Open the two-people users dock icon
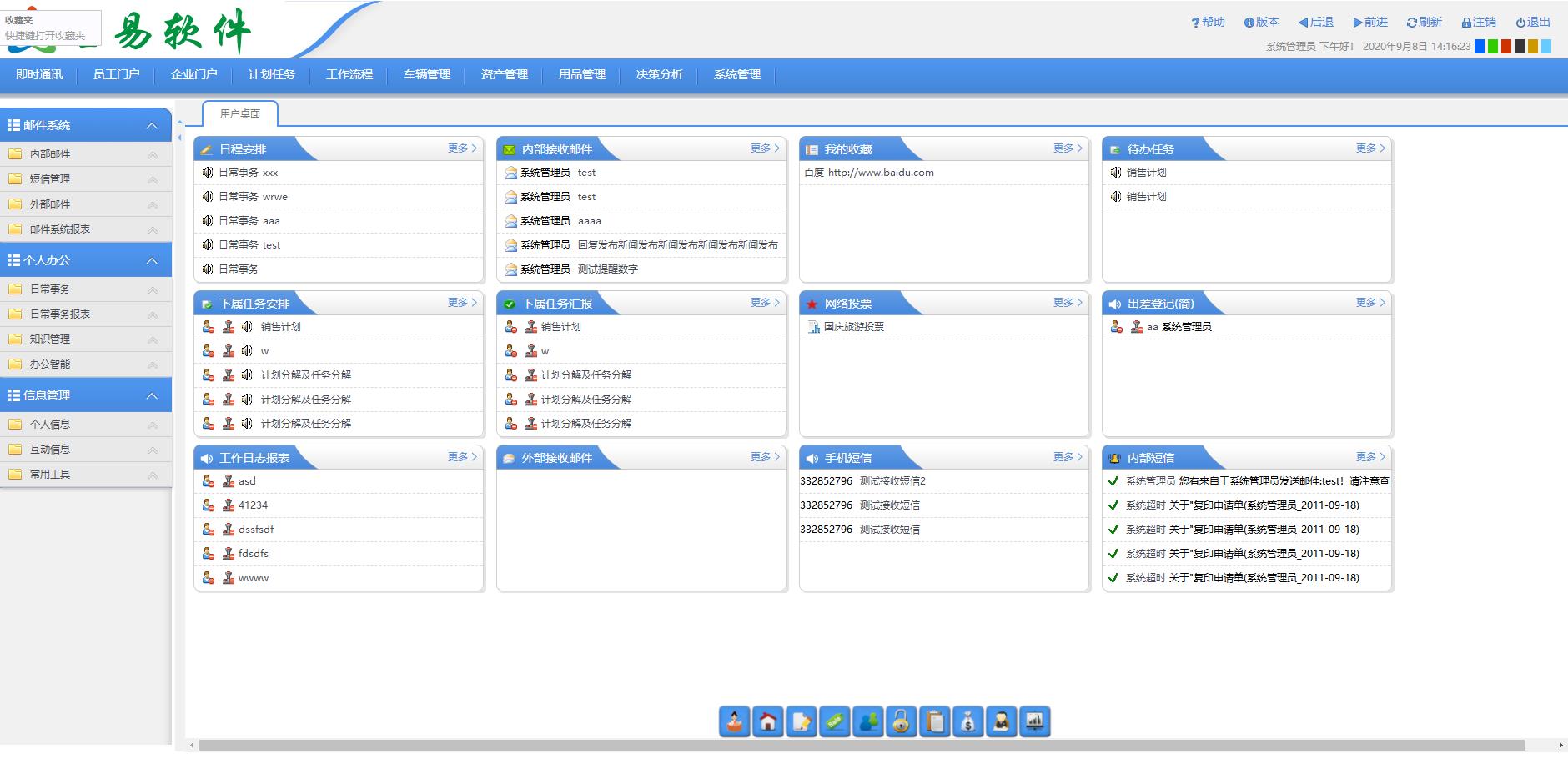The height and width of the screenshot is (769, 1568). [x=868, y=721]
